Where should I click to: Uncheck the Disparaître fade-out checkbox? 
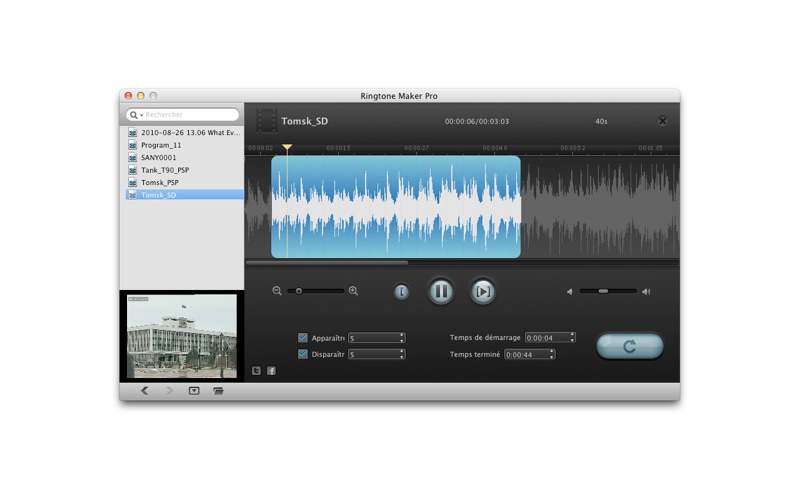pyautogui.click(x=303, y=354)
